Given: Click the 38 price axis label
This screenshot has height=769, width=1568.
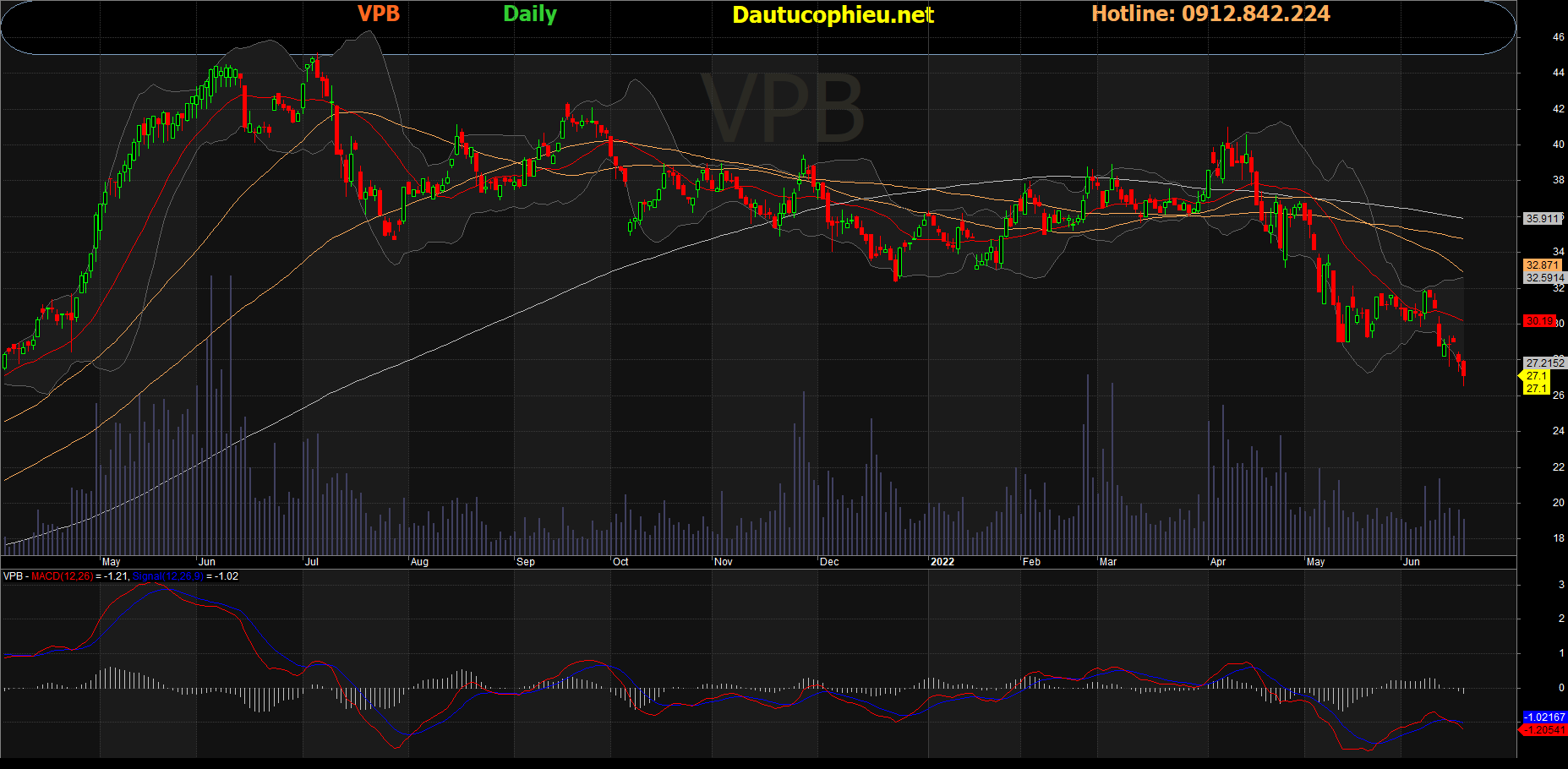Looking at the screenshot, I should (1558, 180).
